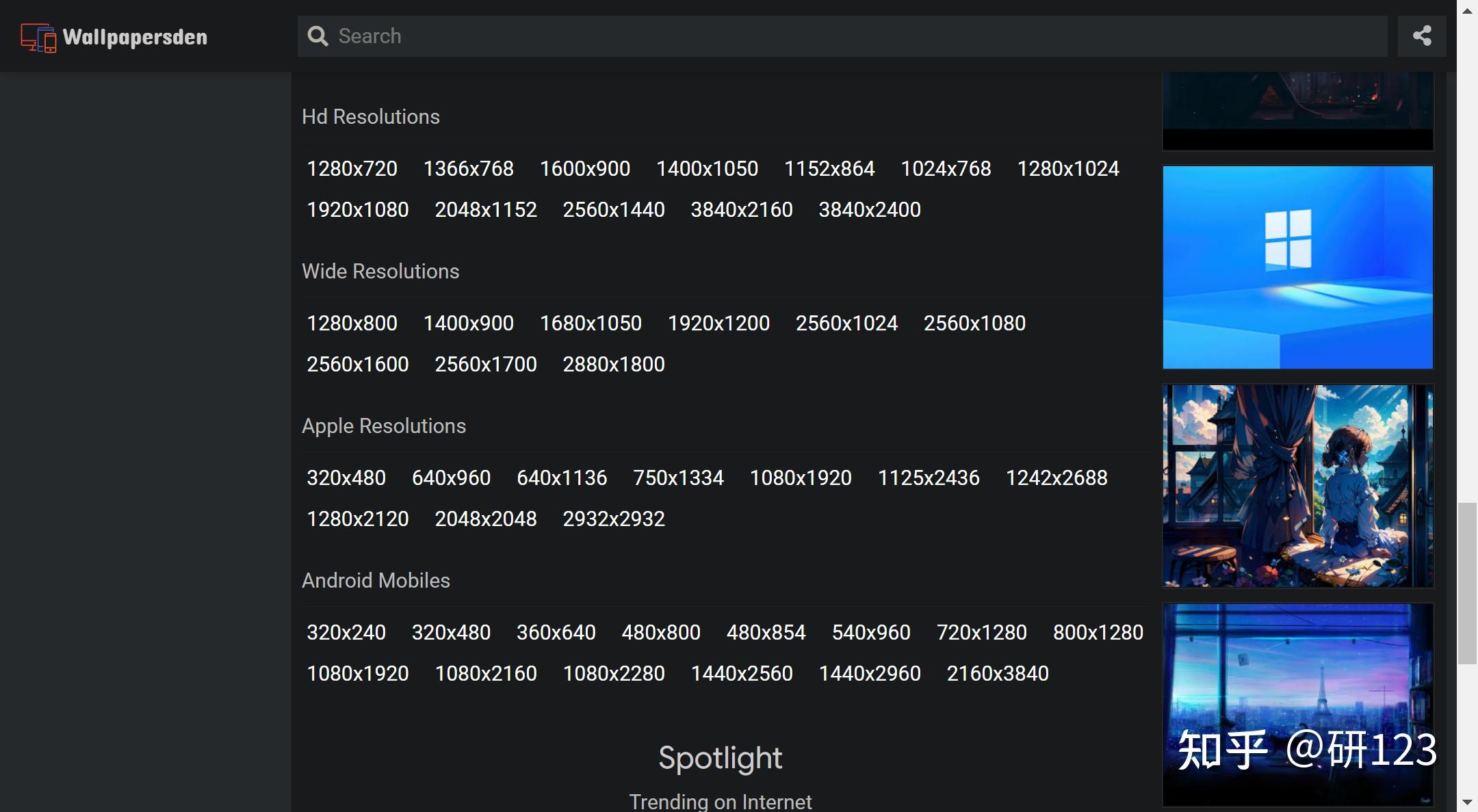Select Apple 320x480 resolution
1478x812 pixels.
click(346, 478)
